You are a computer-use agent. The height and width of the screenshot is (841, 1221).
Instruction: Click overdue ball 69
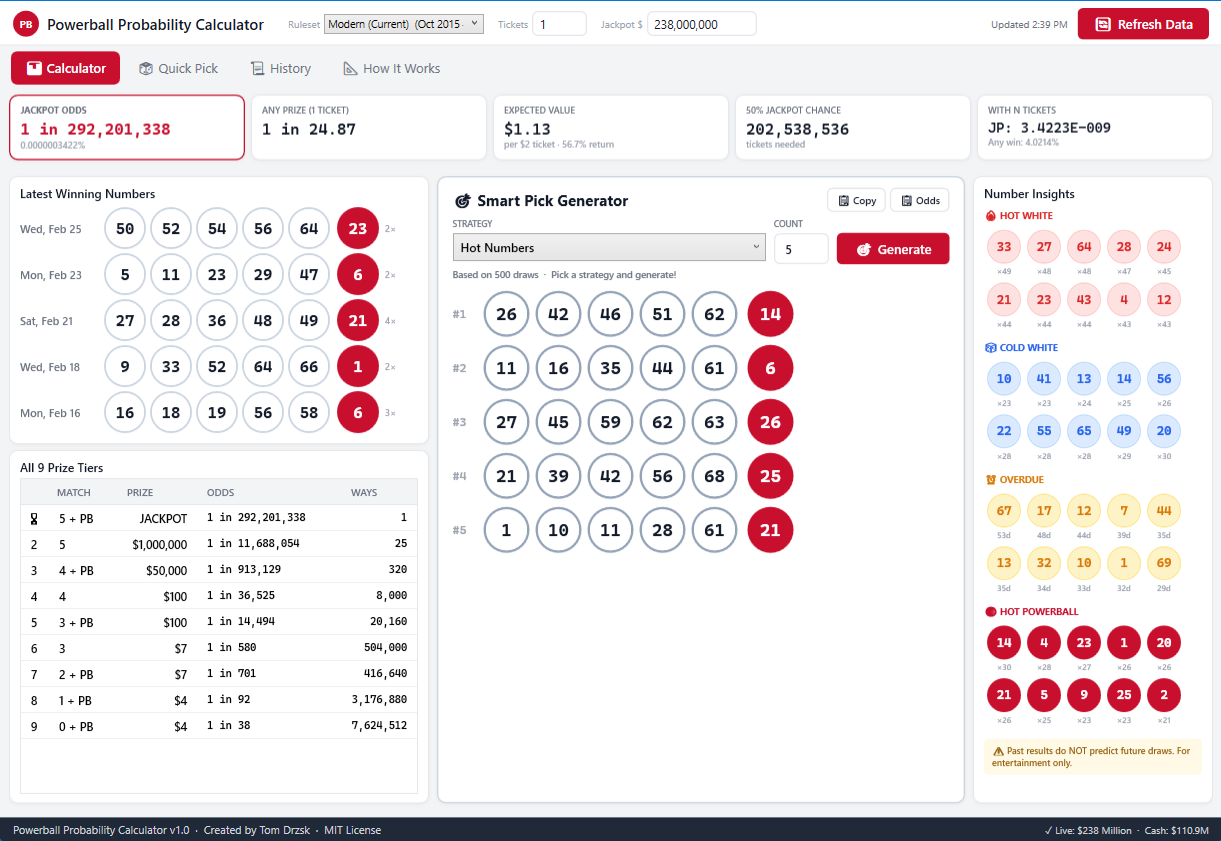[1164, 563]
